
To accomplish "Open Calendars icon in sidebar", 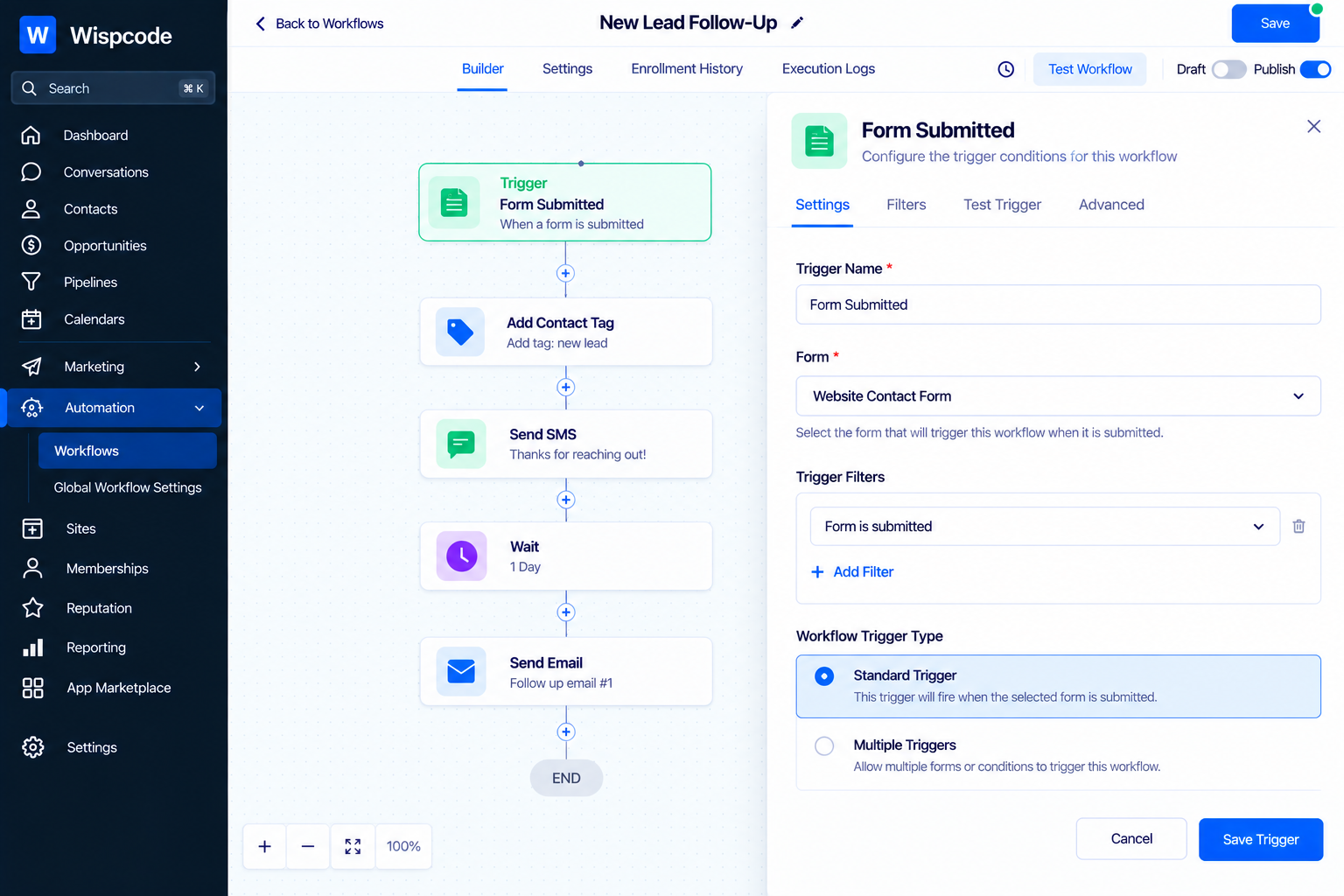I will point(31,318).
